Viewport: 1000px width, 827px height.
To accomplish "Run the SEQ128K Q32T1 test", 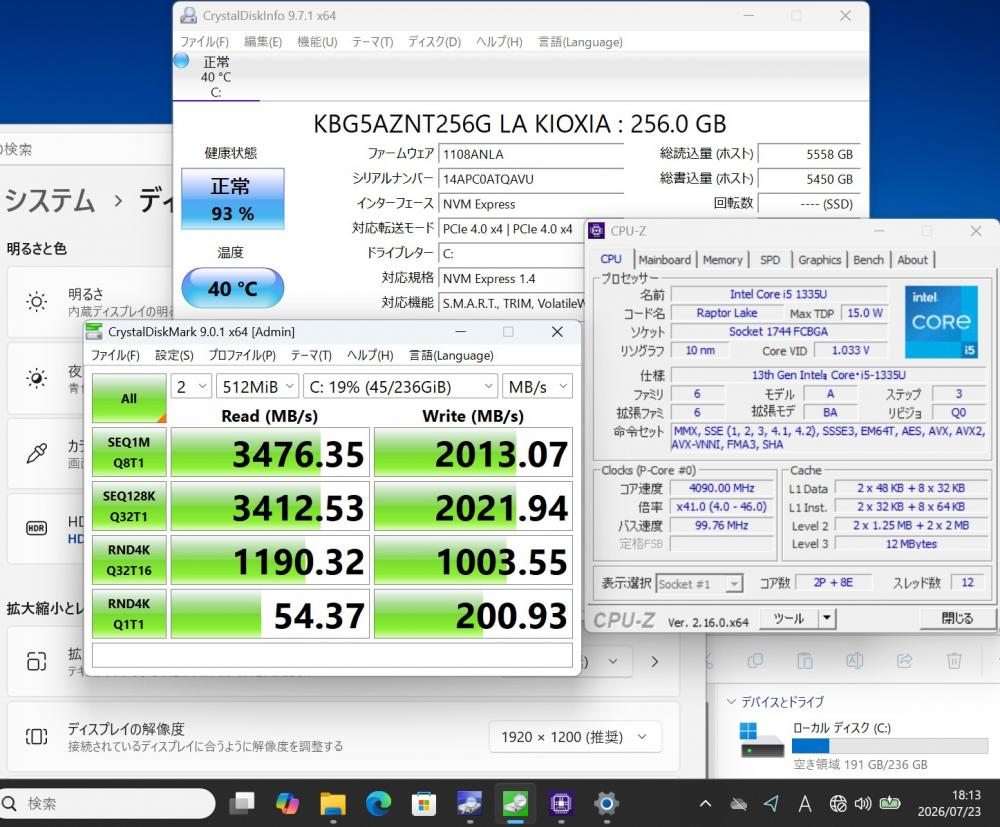I will coord(129,506).
